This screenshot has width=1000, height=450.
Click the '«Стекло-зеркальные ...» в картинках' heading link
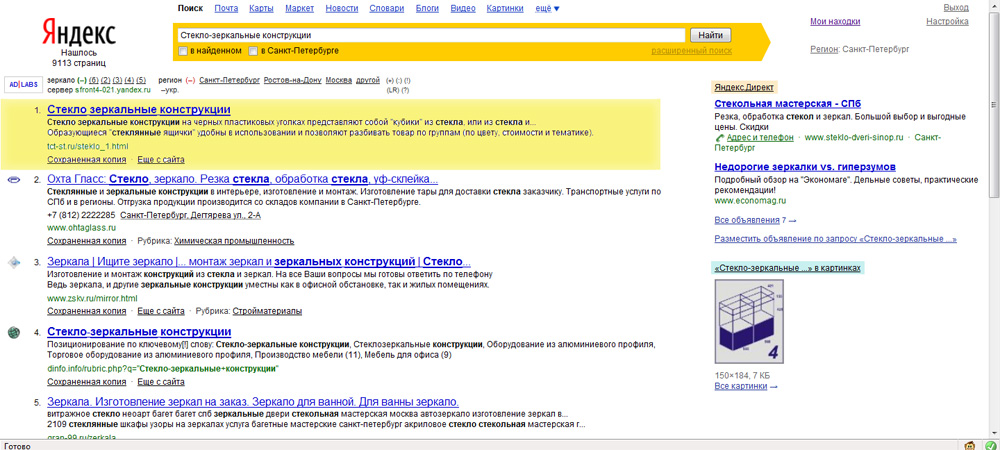788,268
